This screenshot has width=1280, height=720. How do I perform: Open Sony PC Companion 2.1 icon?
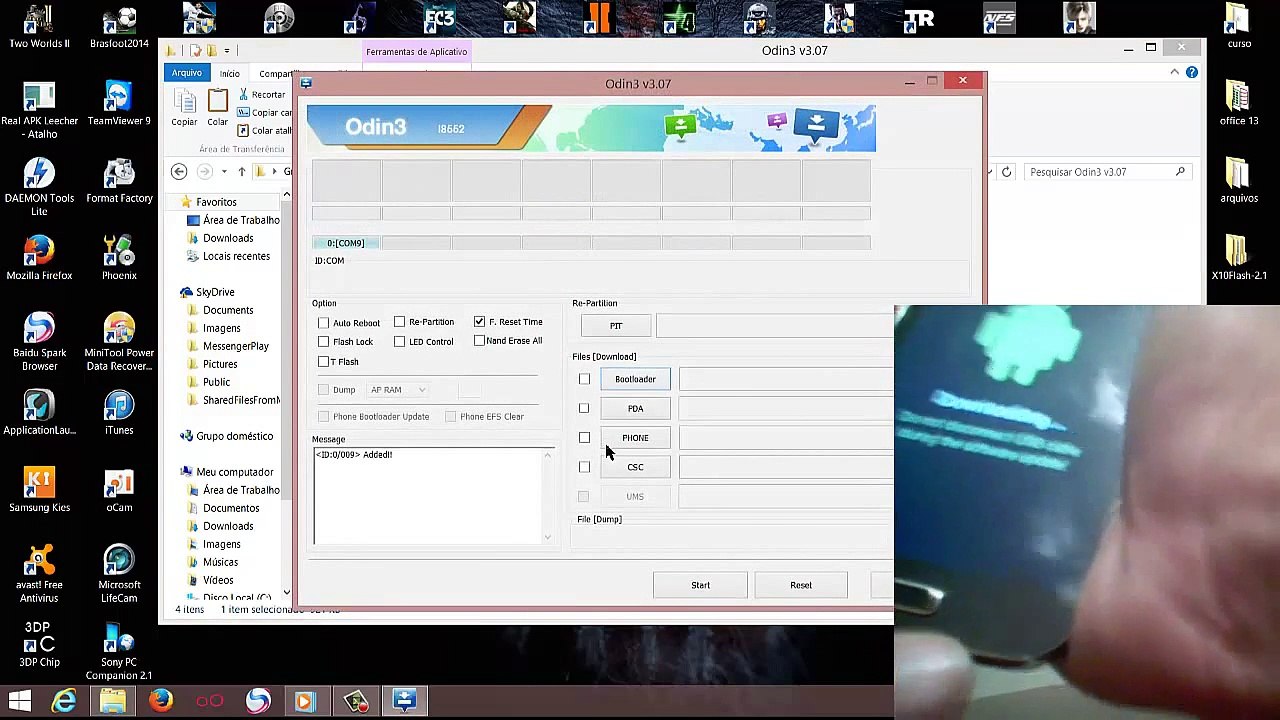coord(119,651)
